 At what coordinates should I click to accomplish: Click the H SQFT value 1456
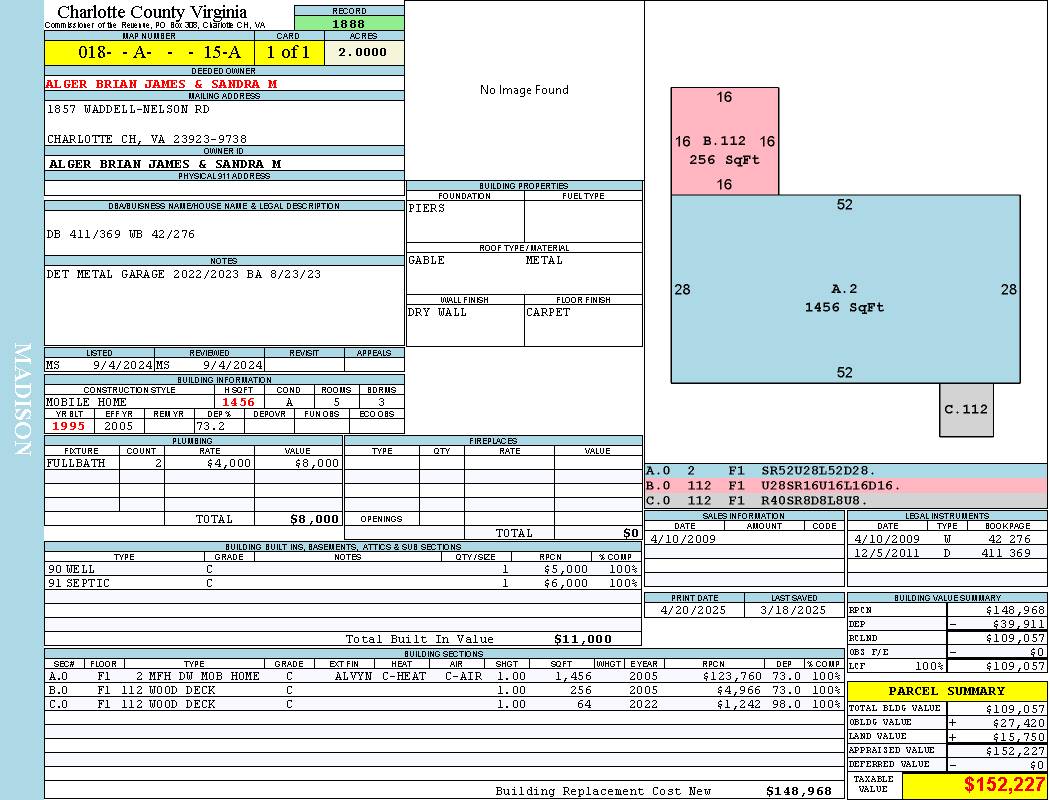pyautogui.click(x=238, y=402)
